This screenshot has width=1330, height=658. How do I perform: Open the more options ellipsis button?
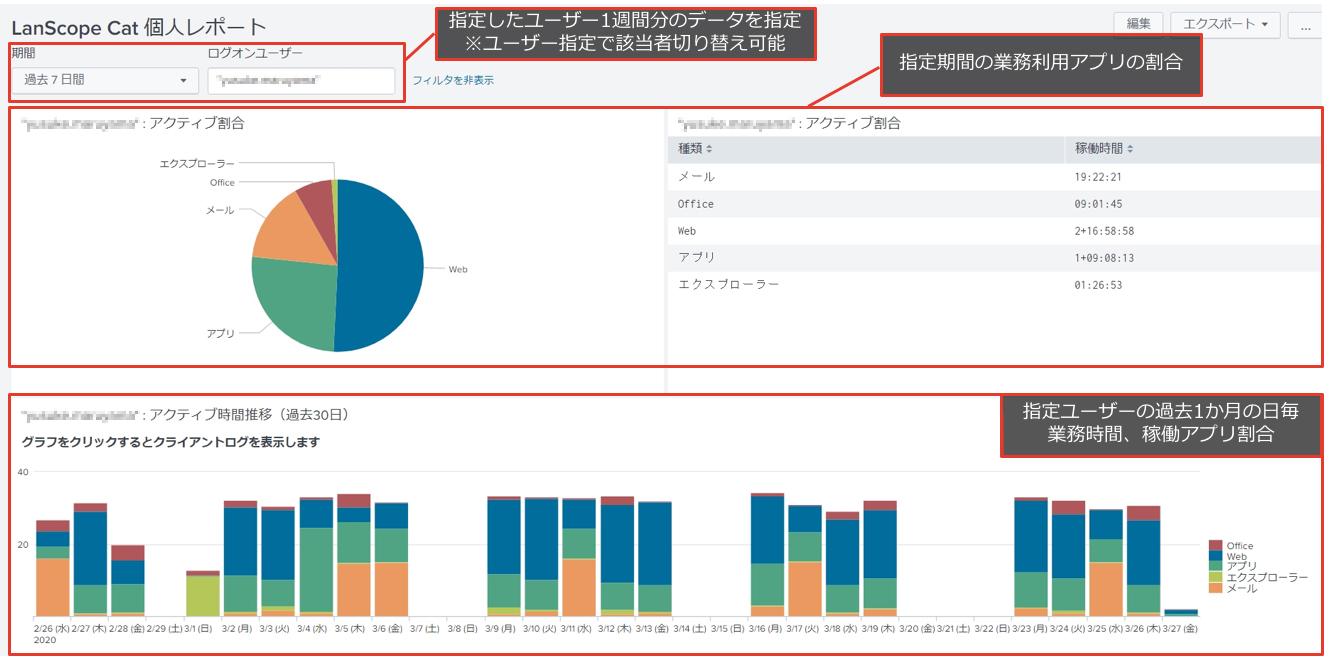coord(1305,25)
